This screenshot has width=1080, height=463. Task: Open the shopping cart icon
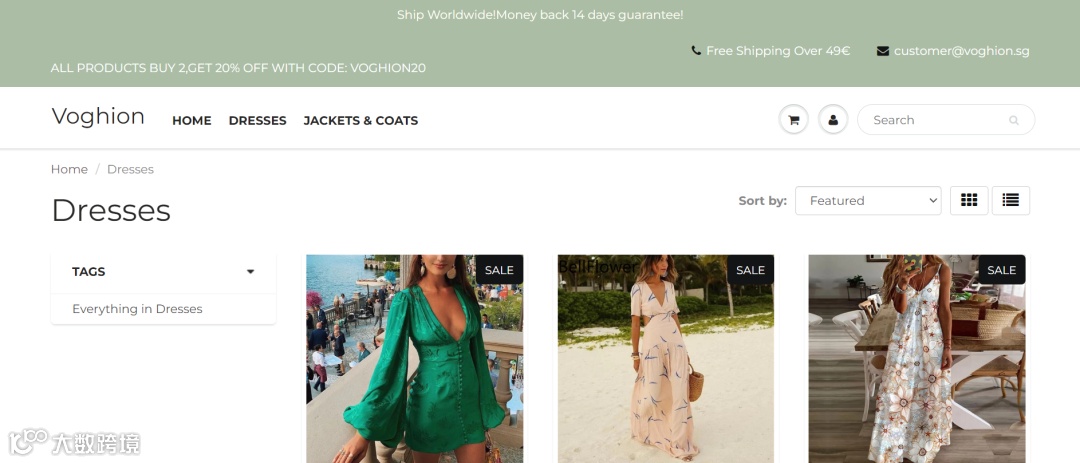click(x=793, y=120)
